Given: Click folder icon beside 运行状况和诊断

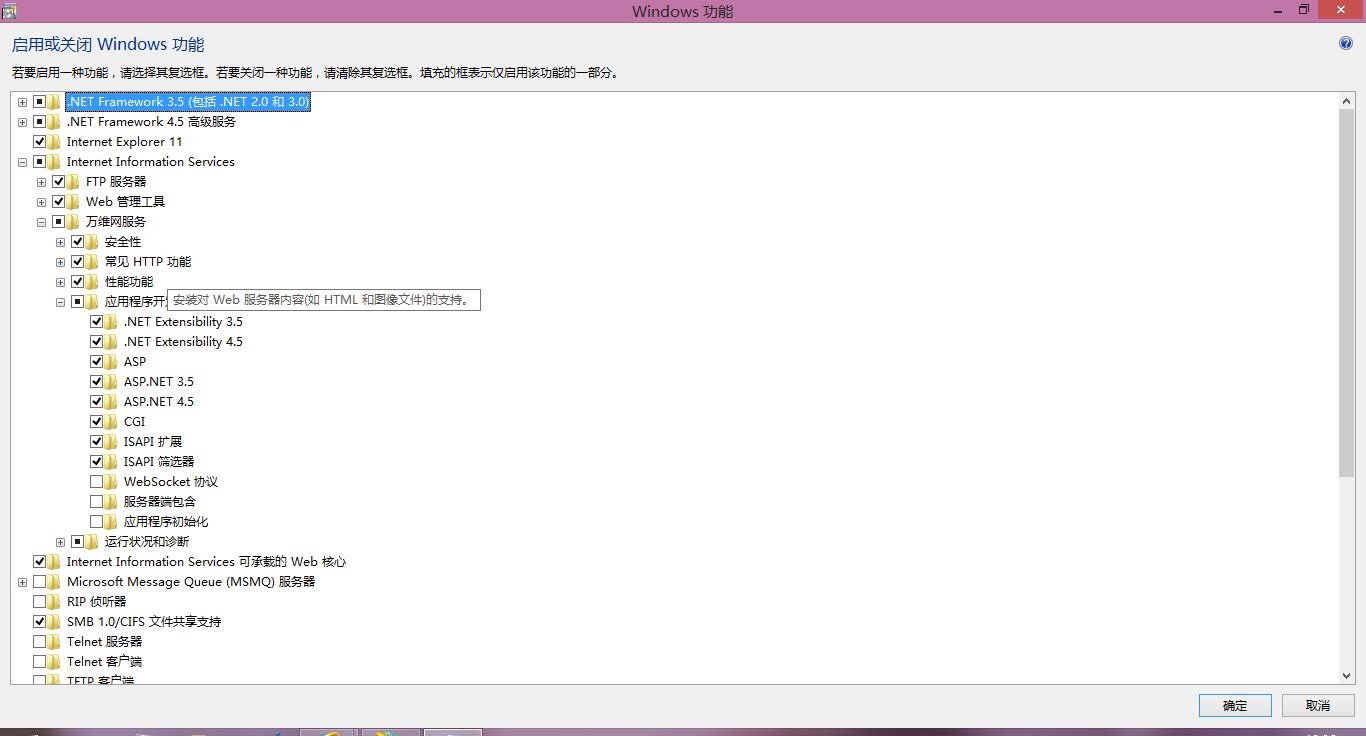Looking at the screenshot, I should coord(92,541).
